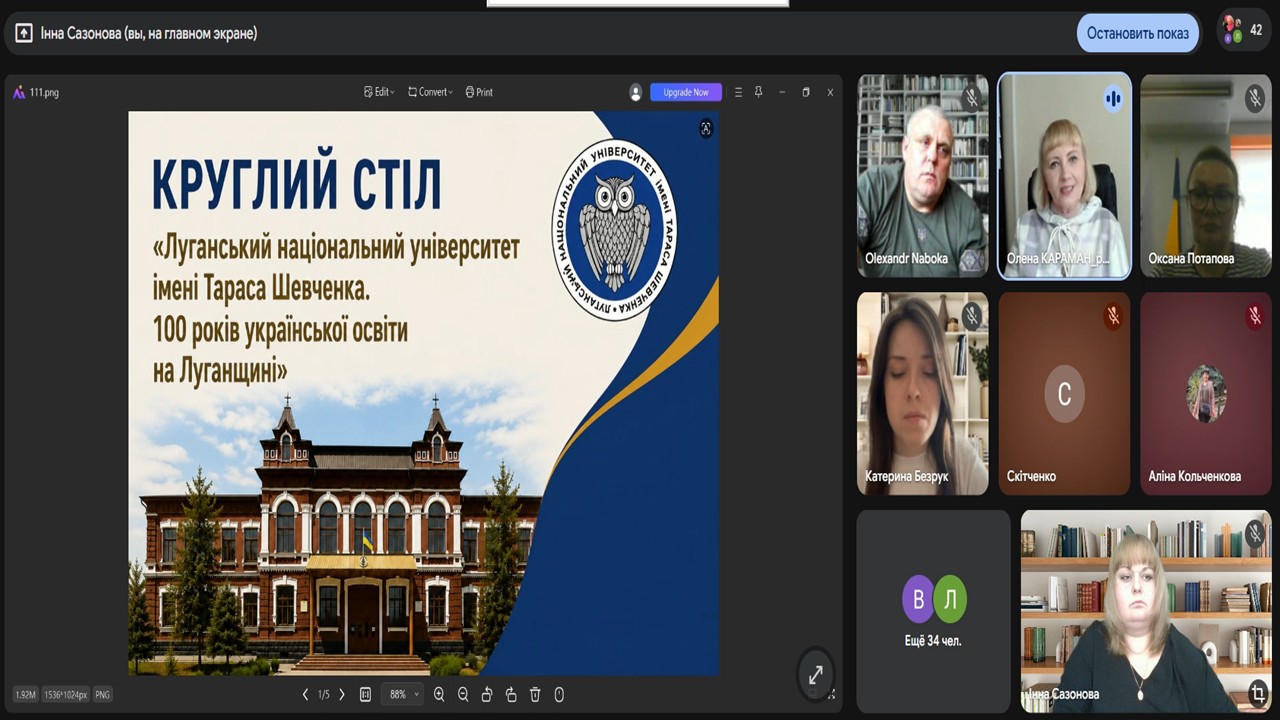Click the "КРУГЛИЙ СТІЛ" slide heading
1280x720 pixels.
[x=296, y=185]
